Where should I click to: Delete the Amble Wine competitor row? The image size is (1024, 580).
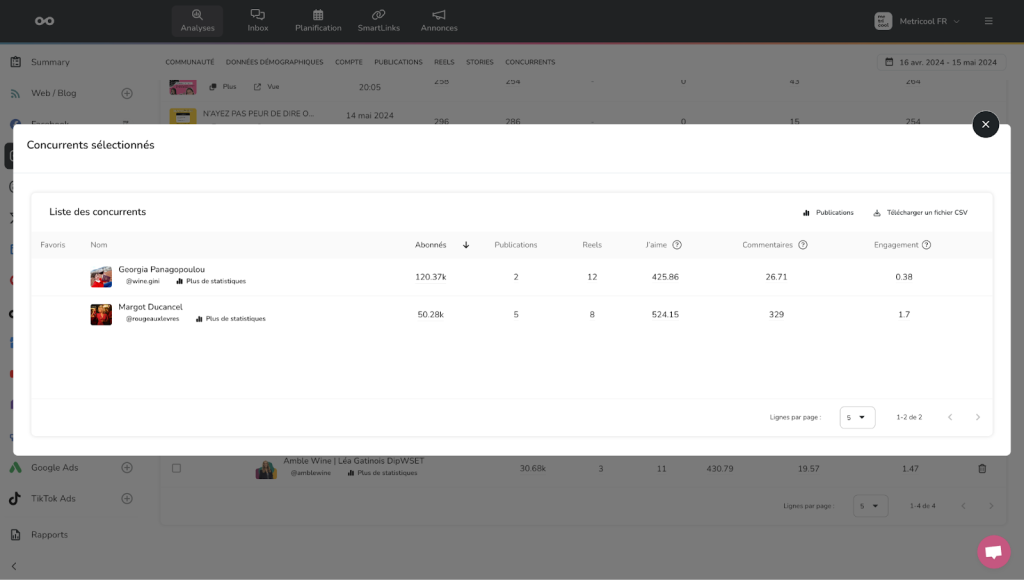[981, 468]
